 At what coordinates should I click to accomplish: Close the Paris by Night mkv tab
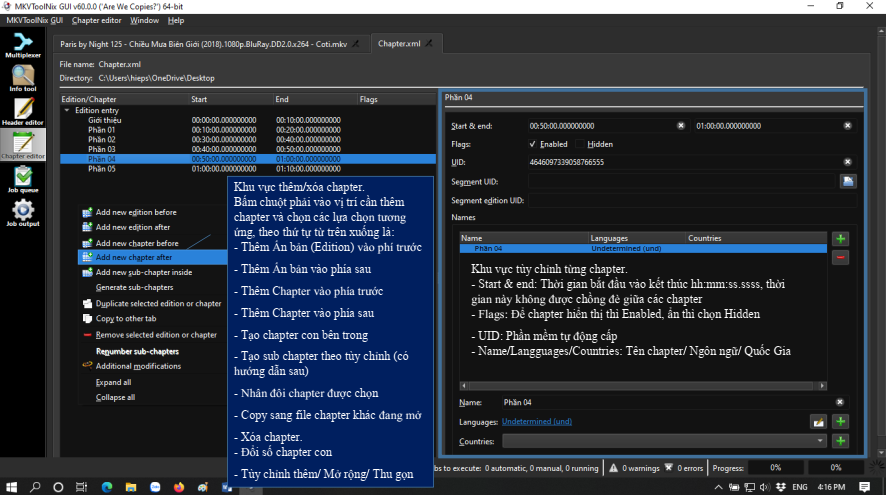tap(355, 44)
